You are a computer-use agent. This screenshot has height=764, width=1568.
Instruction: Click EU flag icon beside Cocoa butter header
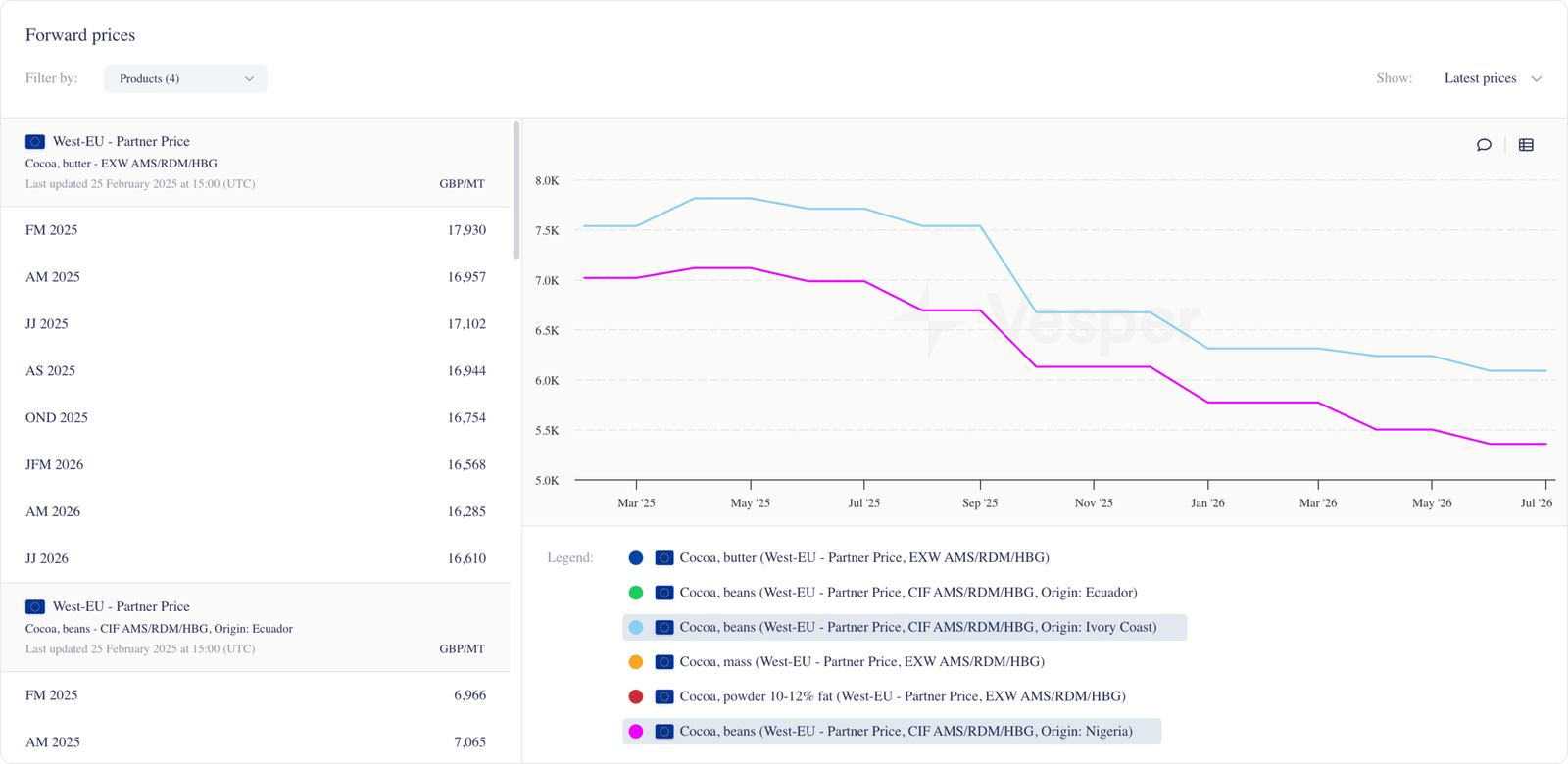point(35,142)
